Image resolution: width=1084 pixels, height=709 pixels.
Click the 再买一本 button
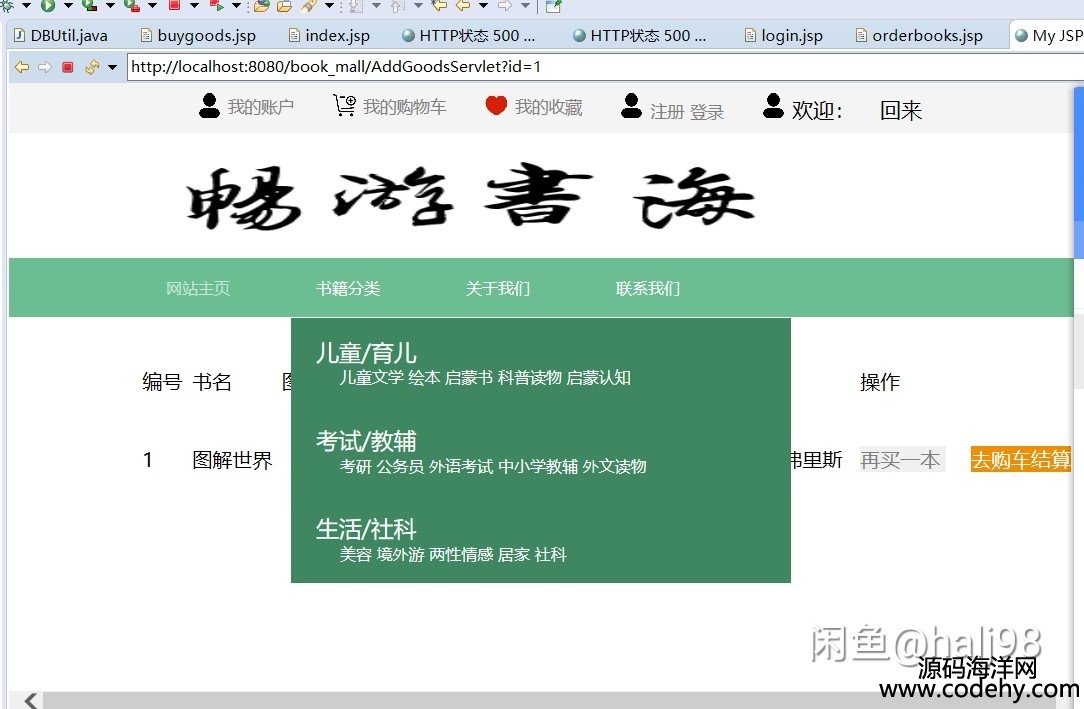tap(901, 460)
